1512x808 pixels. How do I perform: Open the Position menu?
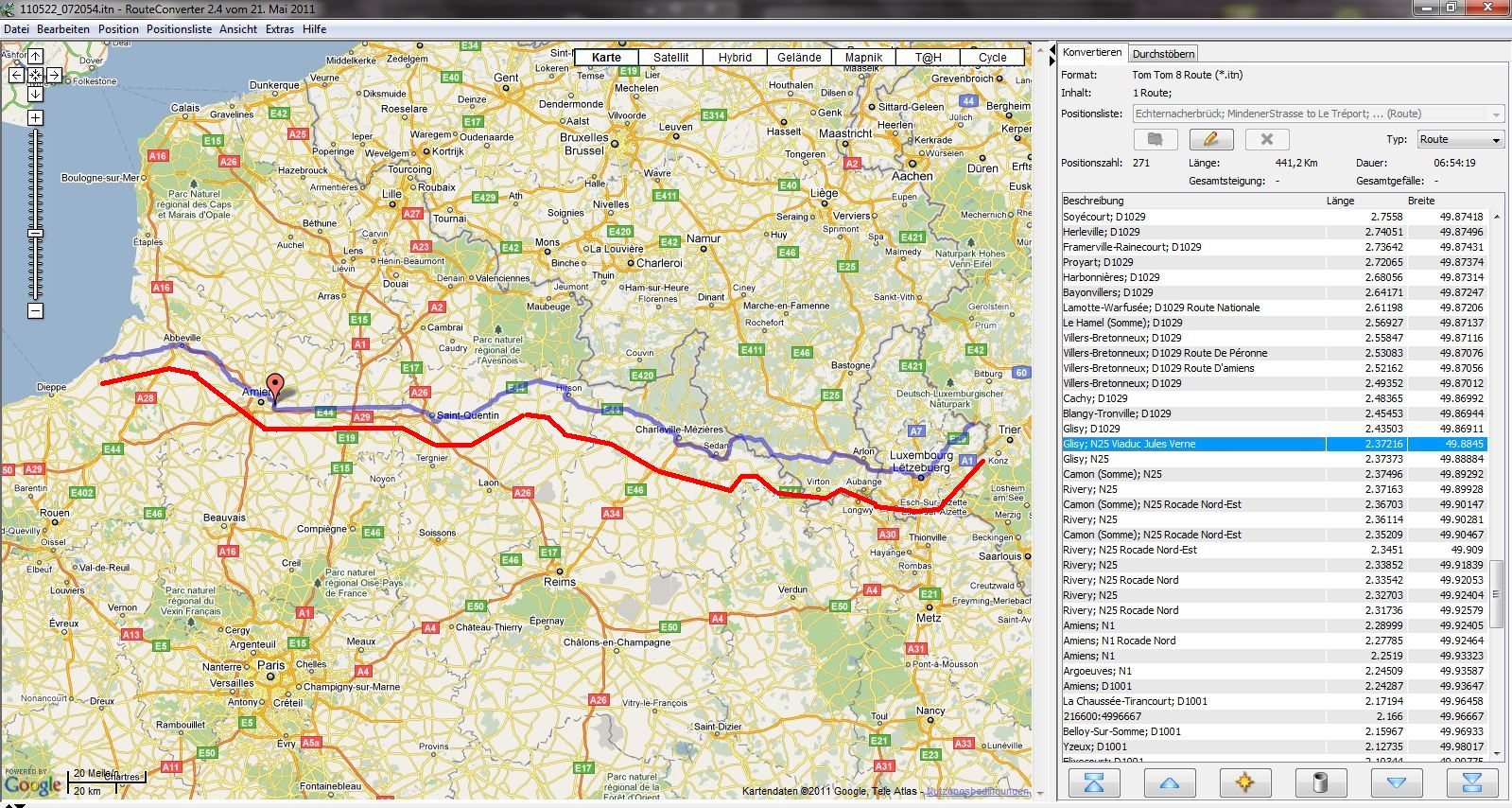118,29
